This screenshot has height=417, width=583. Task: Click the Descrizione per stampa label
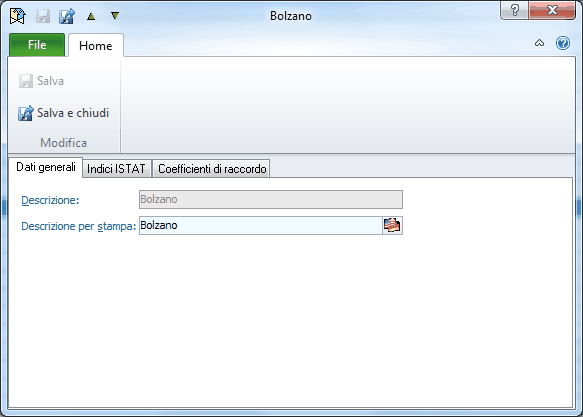tap(78, 226)
